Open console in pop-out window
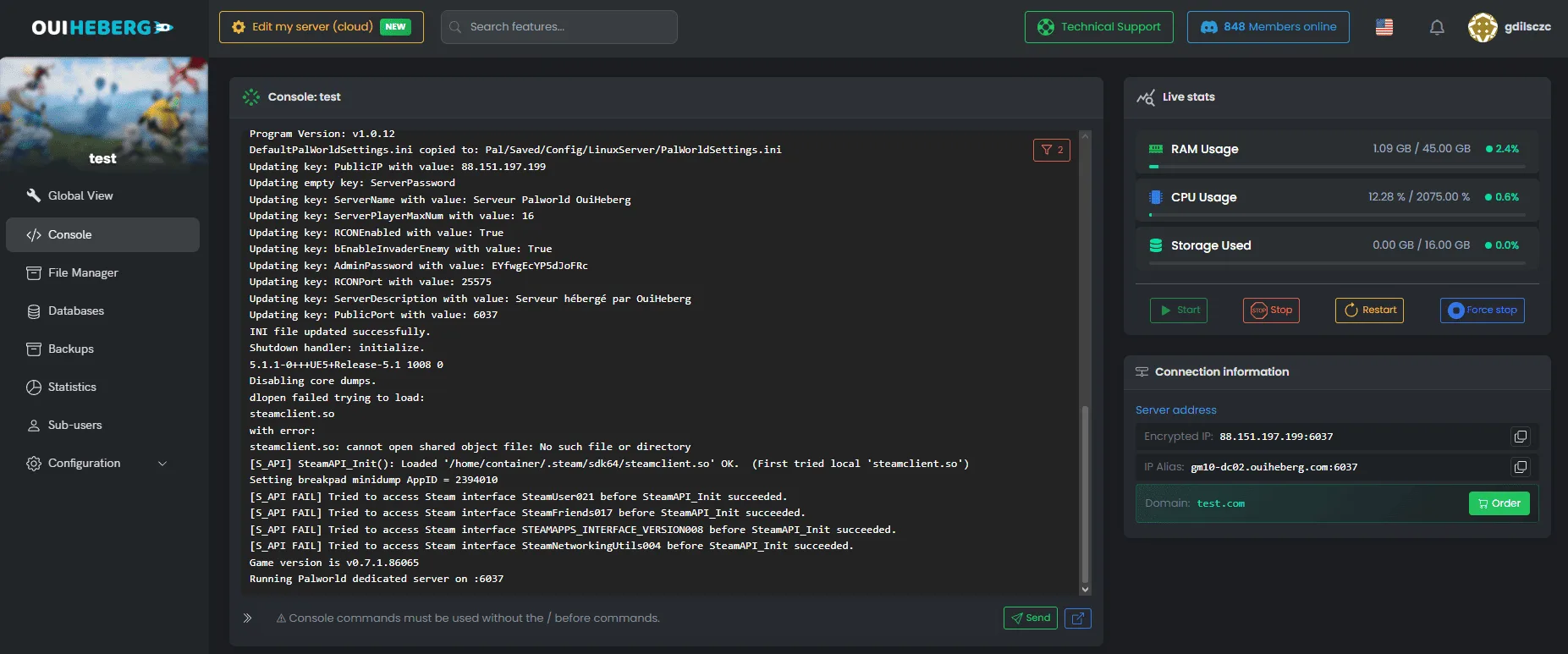The height and width of the screenshot is (654, 1568). pos(1077,618)
